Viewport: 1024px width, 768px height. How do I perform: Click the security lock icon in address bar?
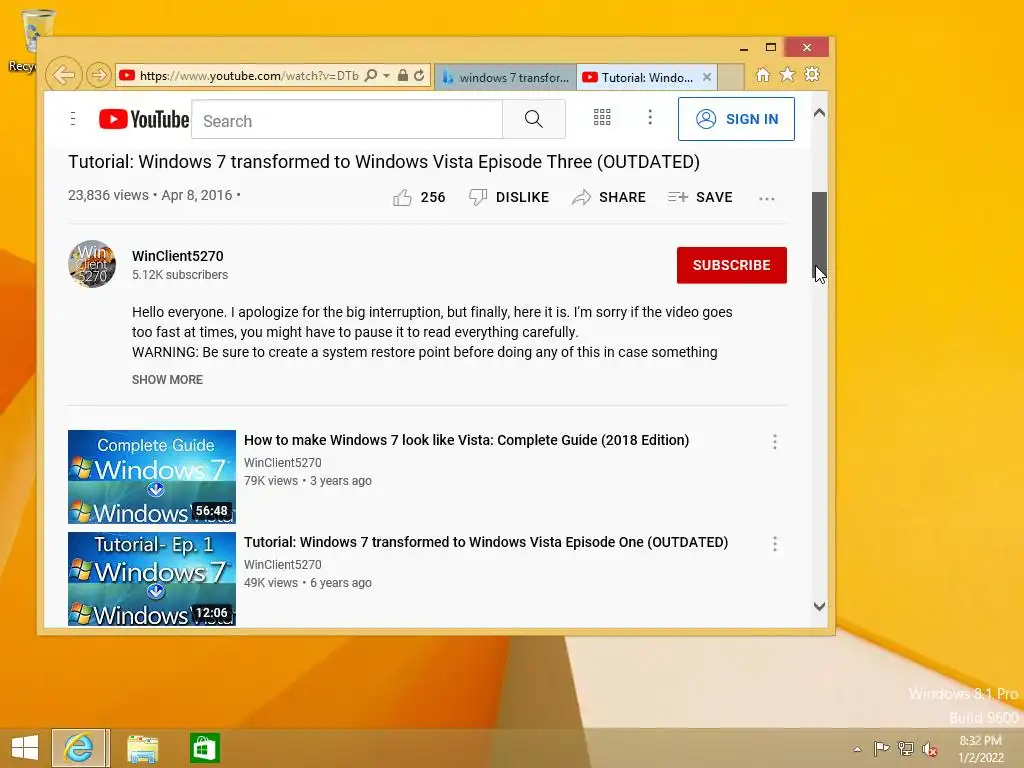403,76
